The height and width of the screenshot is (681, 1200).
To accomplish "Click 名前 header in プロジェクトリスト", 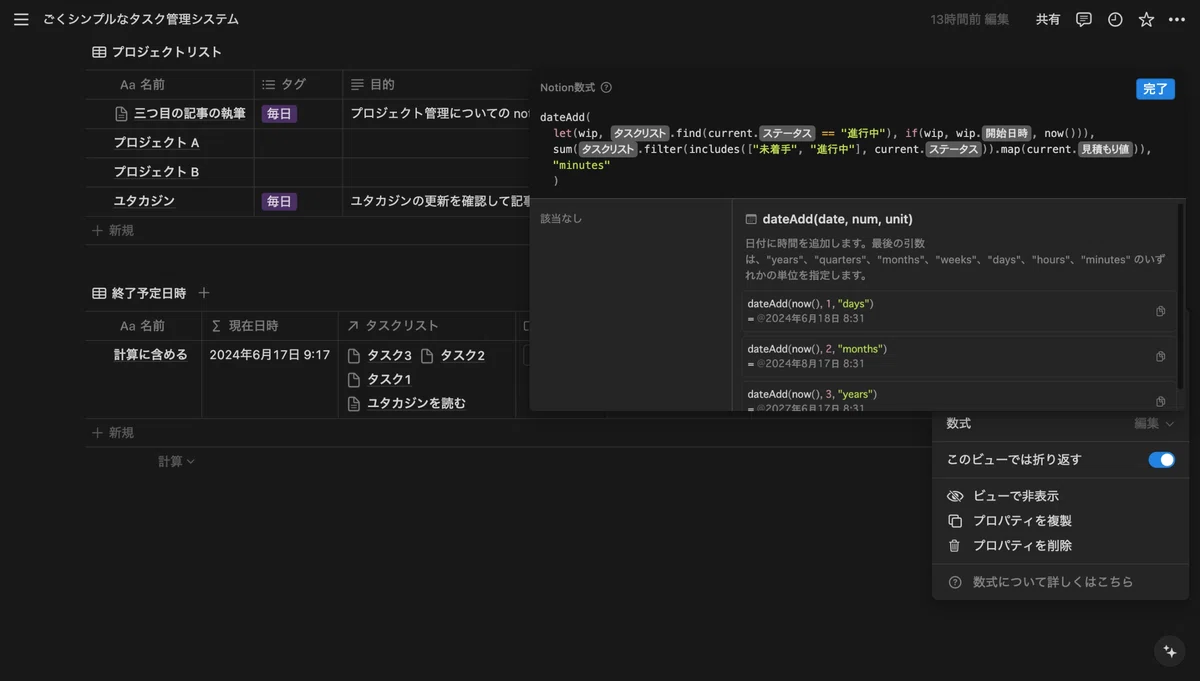I will pyautogui.click(x=170, y=85).
